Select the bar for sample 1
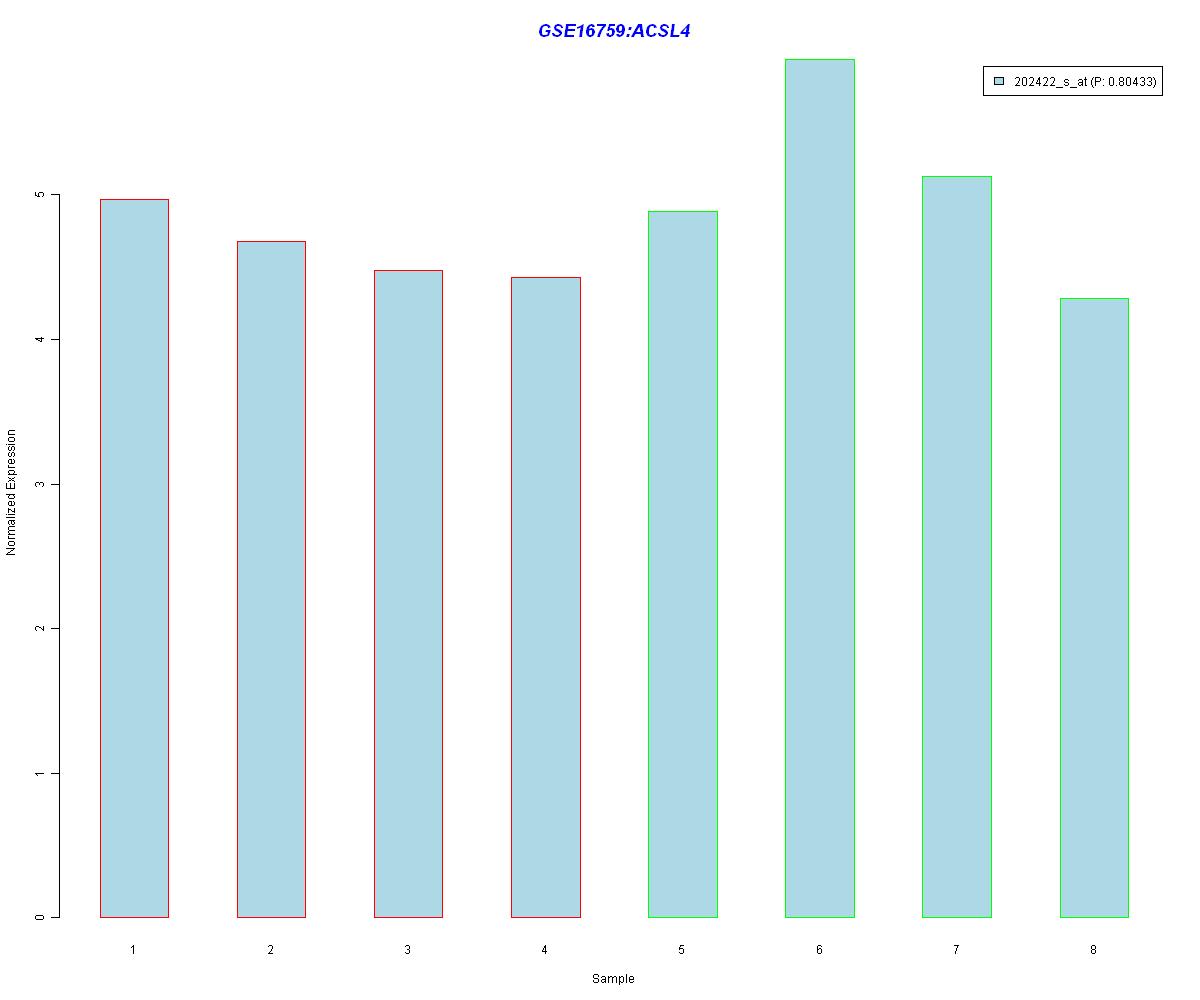1200x1000 pixels. 134,558
